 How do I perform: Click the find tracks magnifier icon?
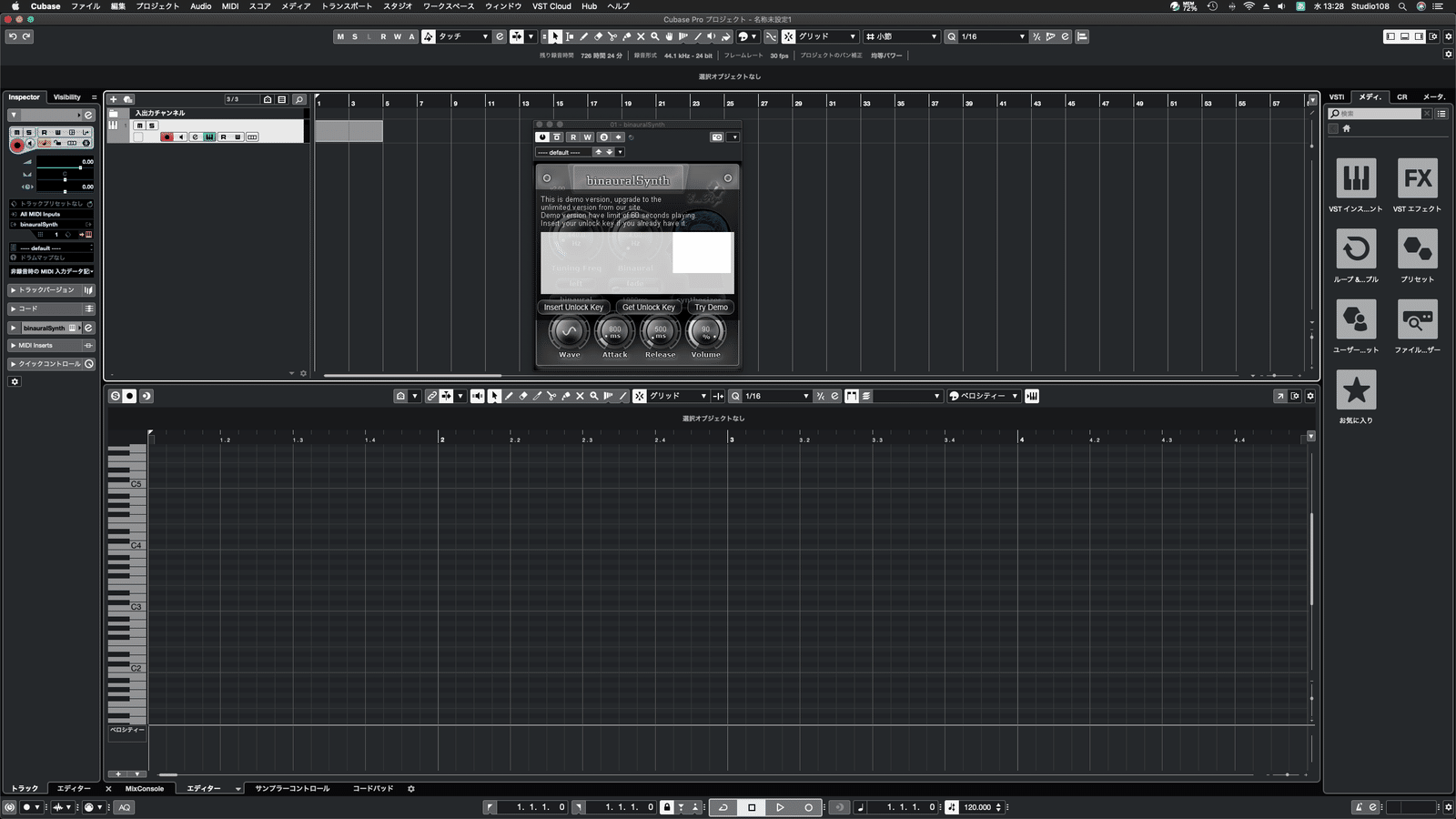click(299, 99)
